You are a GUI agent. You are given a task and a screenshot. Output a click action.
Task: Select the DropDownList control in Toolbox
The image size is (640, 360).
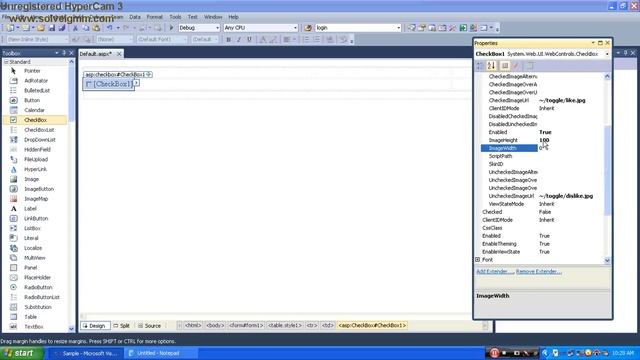[40, 140]
